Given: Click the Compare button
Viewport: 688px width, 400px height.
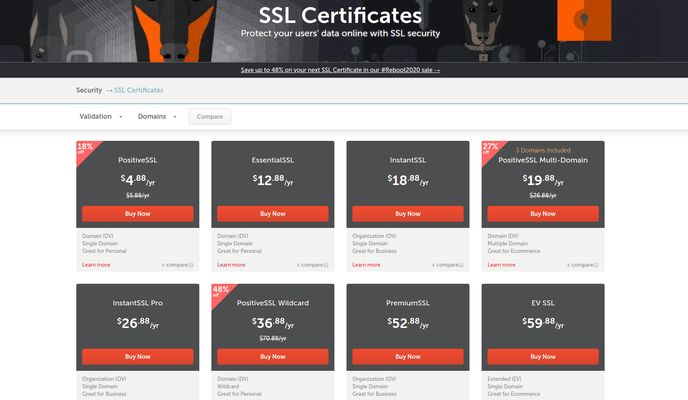Looking at the screenshot, I should (x=210, y=117).
